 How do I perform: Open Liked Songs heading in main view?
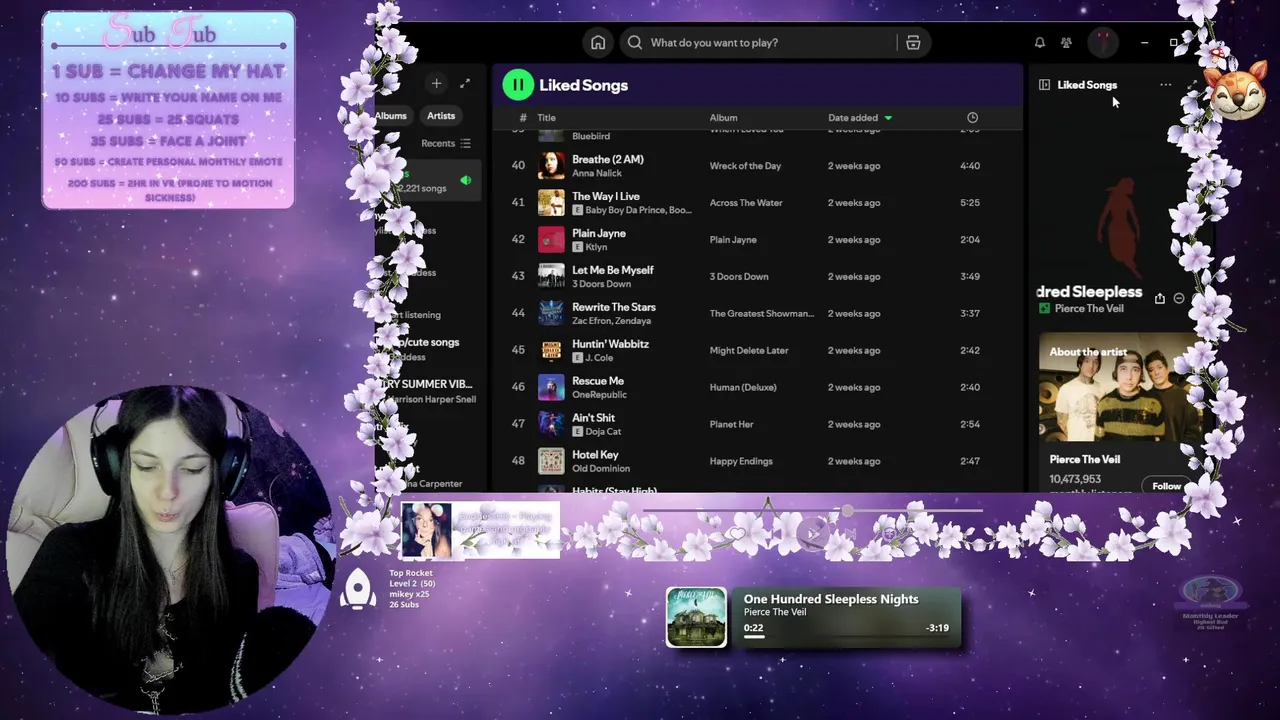click(584, 86)
